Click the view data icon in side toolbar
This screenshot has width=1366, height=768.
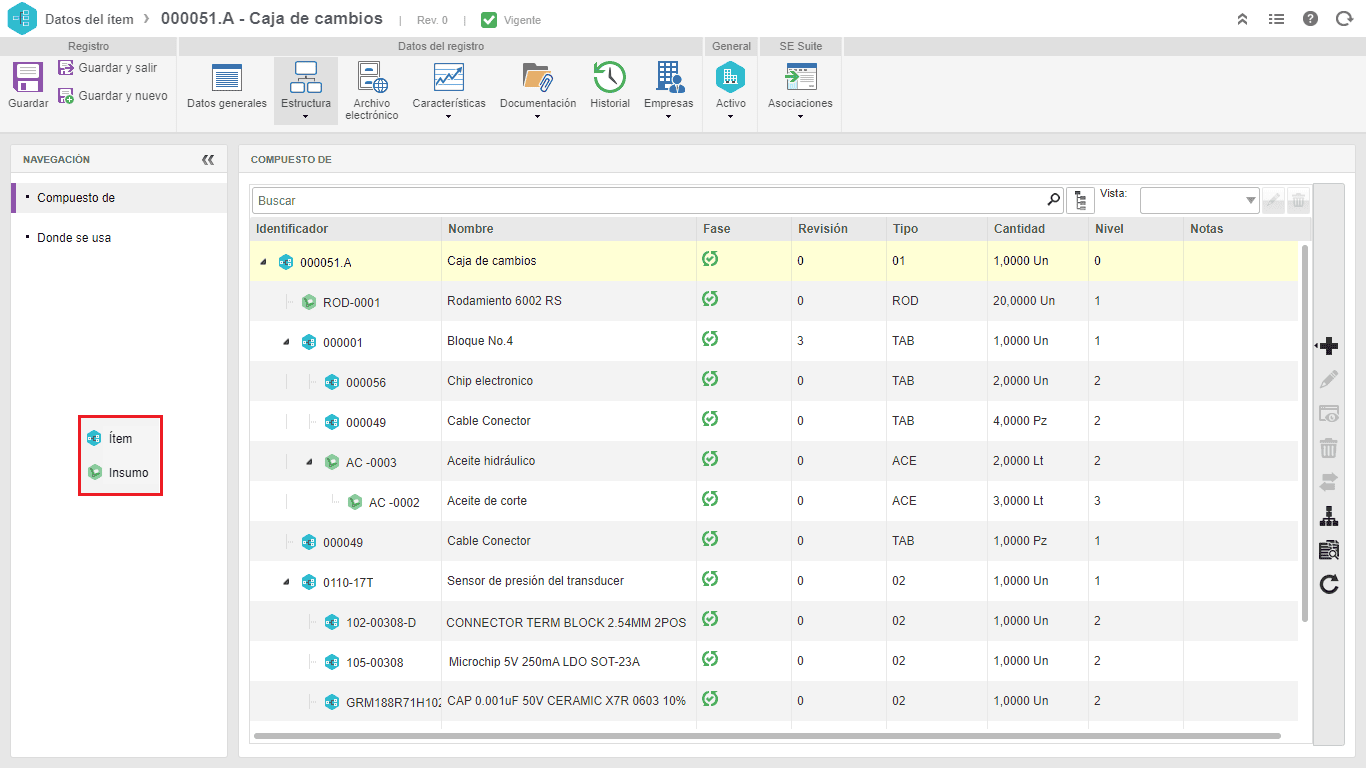click(x=1329, y=414)
